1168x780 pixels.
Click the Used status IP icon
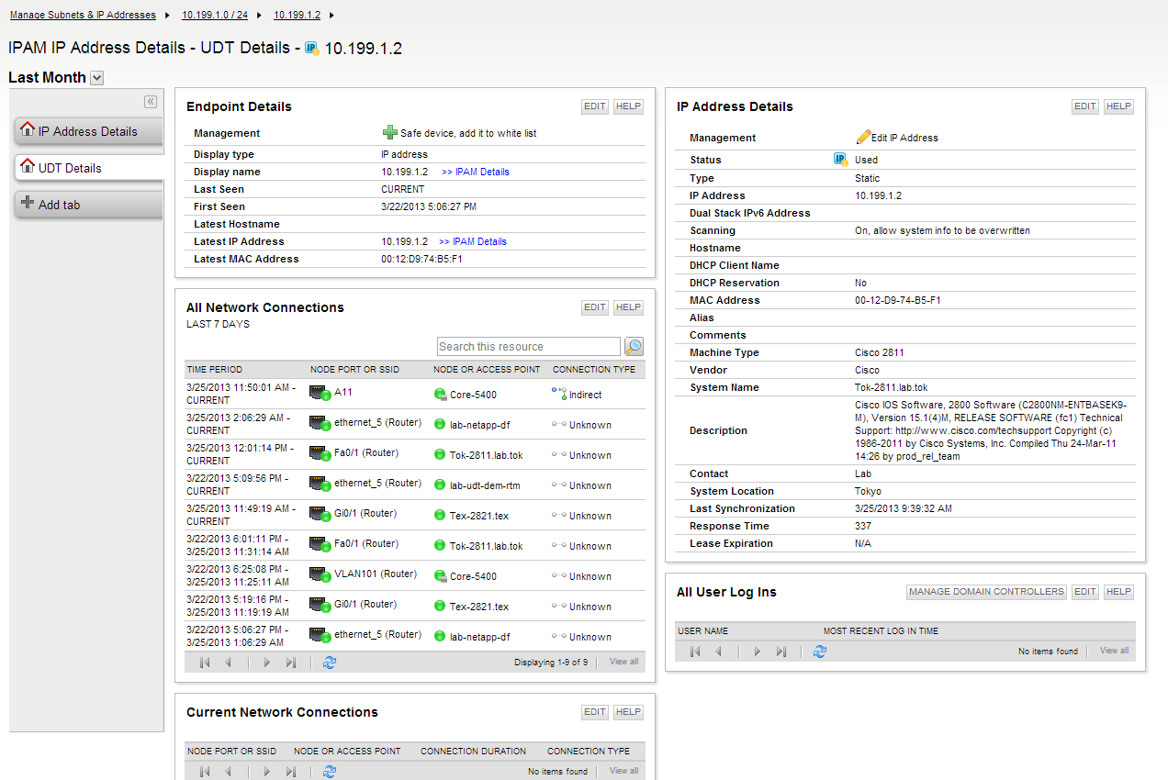840,159
